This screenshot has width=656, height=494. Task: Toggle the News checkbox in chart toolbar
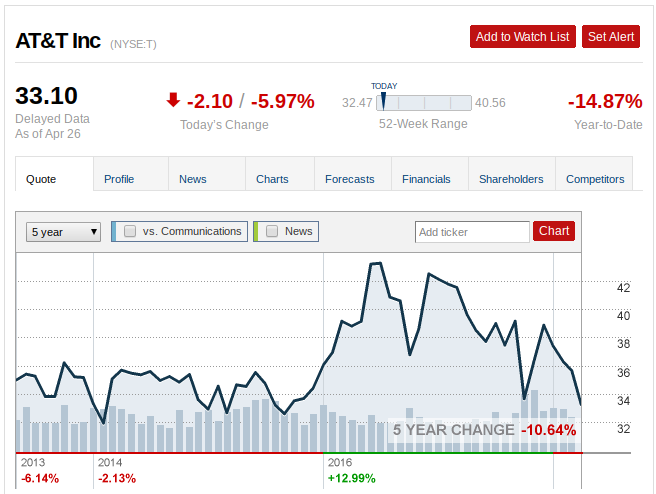[272, 231]
